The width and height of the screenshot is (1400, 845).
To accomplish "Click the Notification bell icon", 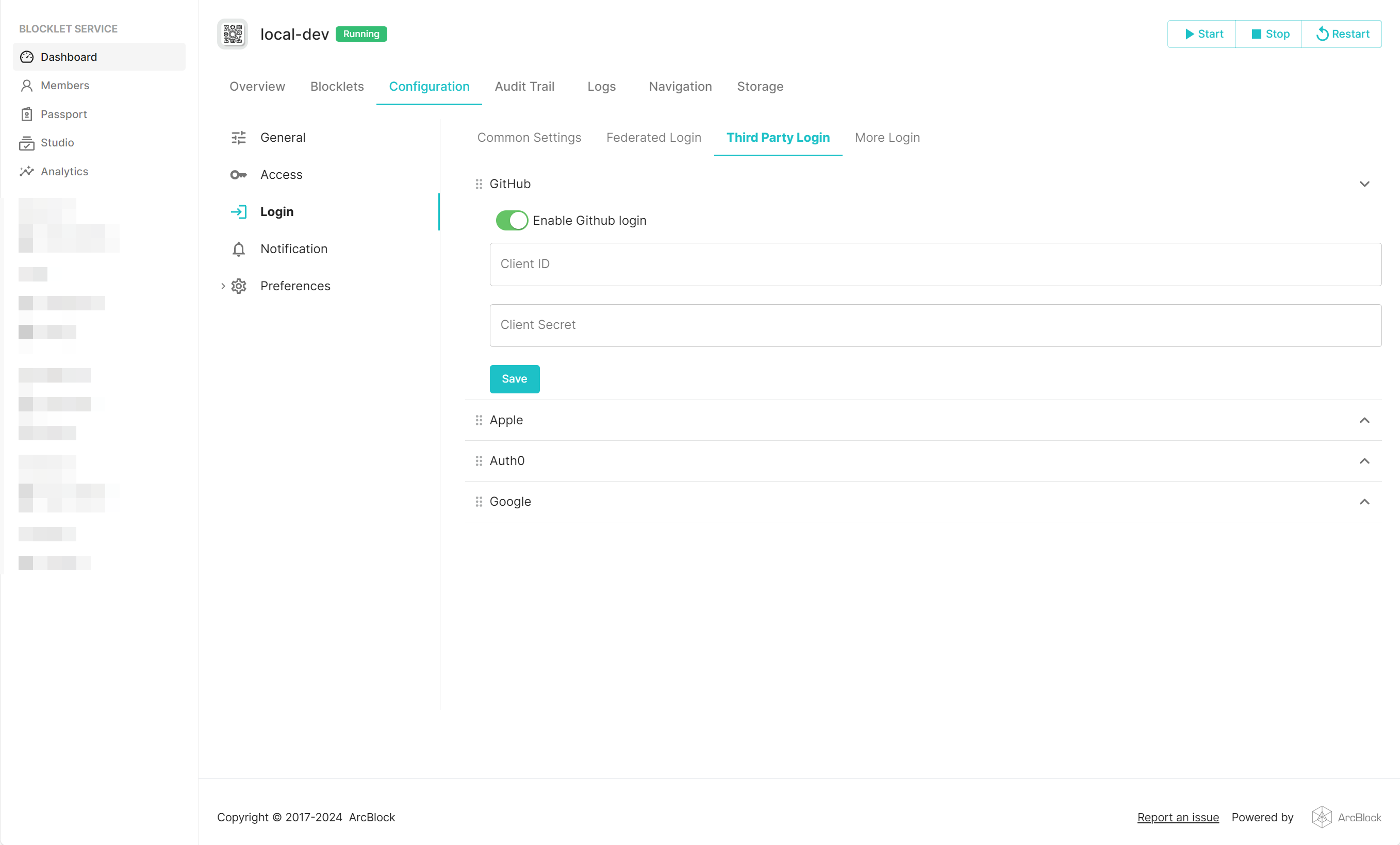I will click(x=239, y=249).
